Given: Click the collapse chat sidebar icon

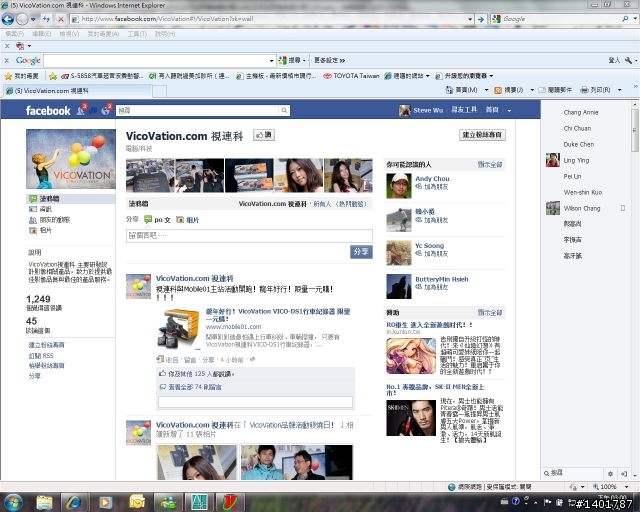Looking at the screenshot, I should pyautogui.click(x=624, y=474).
